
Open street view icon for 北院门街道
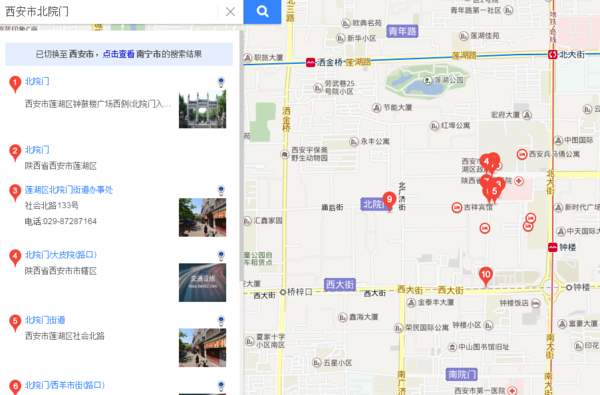[221, 320]
